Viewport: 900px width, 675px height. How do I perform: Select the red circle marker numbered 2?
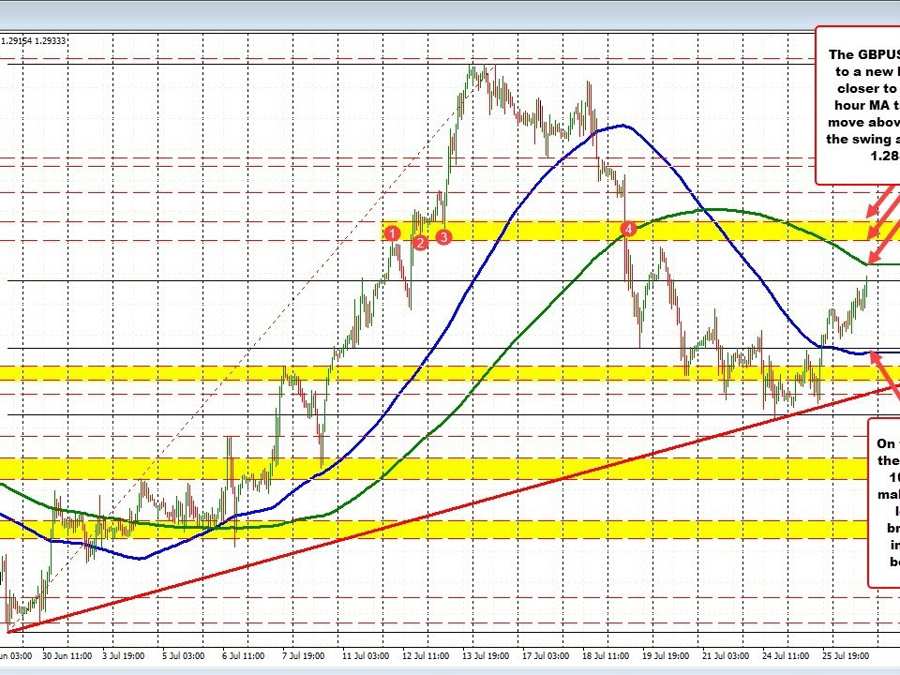(x=421, y=242)
